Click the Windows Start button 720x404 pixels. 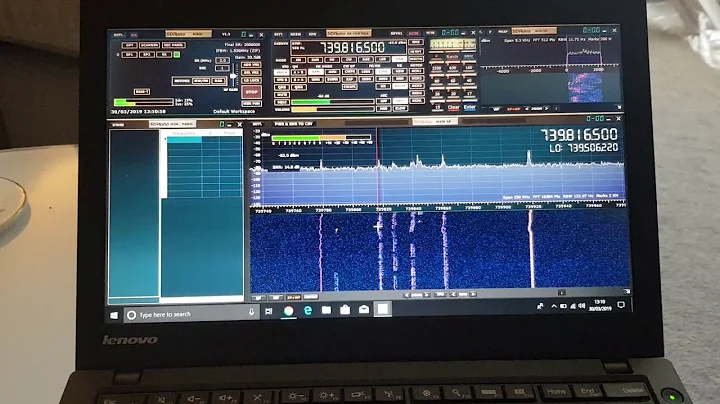click(114, 315)
